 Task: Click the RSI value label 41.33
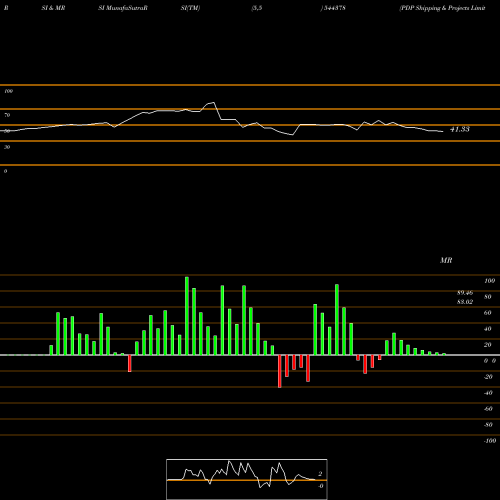coord(460,129)
